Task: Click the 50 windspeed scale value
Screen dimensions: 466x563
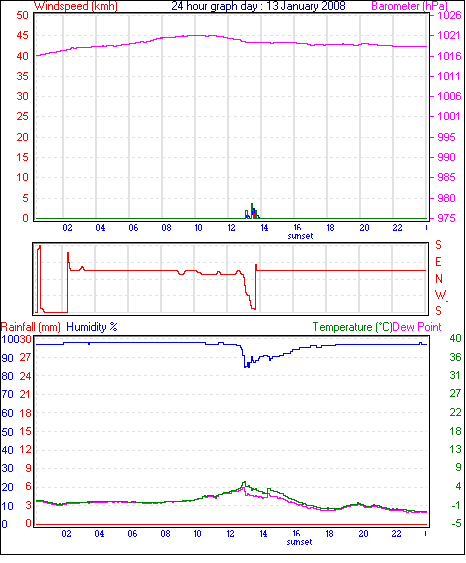Action: [22, 15]
